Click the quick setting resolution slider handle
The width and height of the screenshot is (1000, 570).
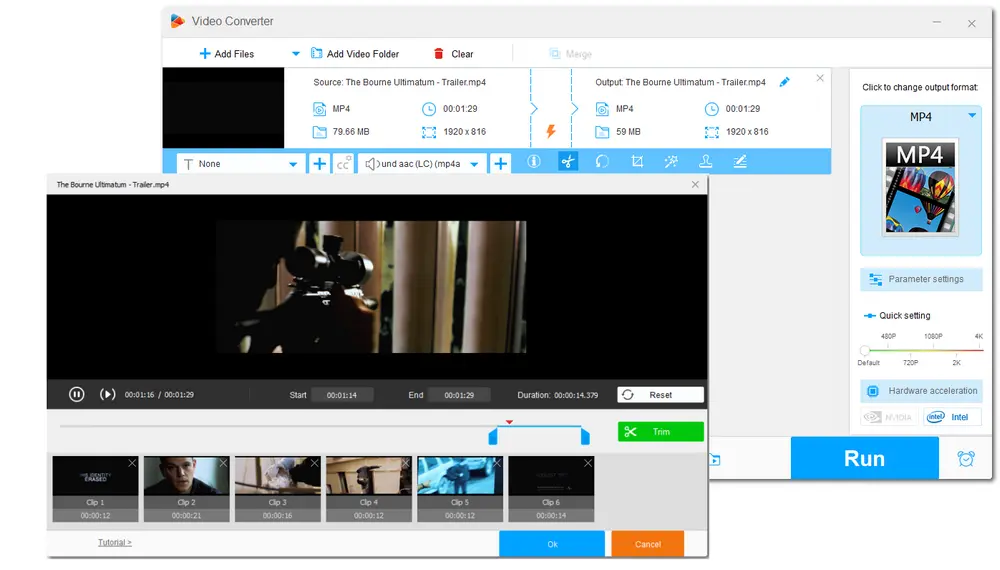click(x=864, y=350)
